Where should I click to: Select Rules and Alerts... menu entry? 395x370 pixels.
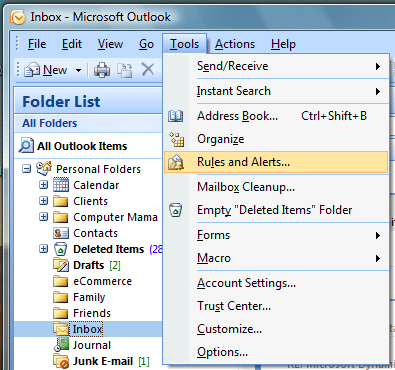click(276, 162)
